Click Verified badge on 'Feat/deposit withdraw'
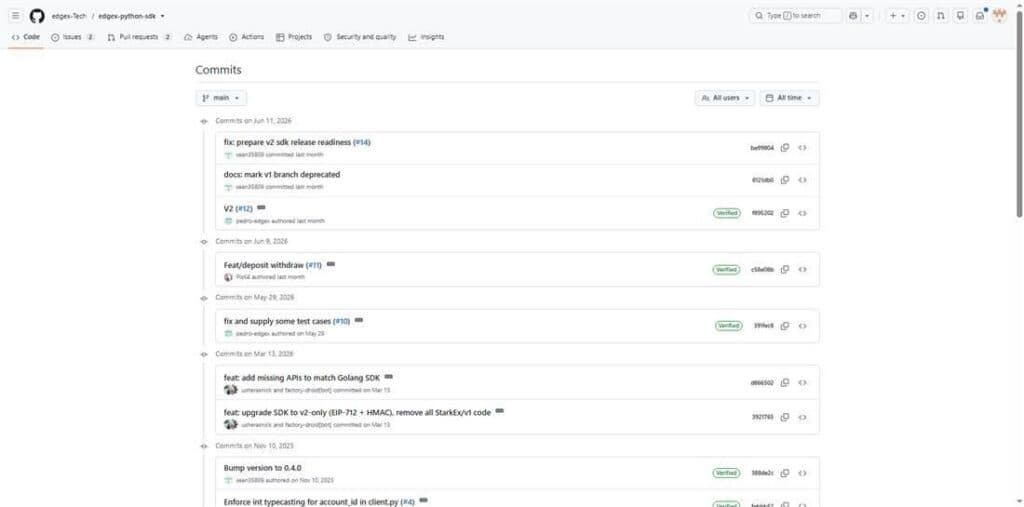1024x507 pixels. pos(727,269)
